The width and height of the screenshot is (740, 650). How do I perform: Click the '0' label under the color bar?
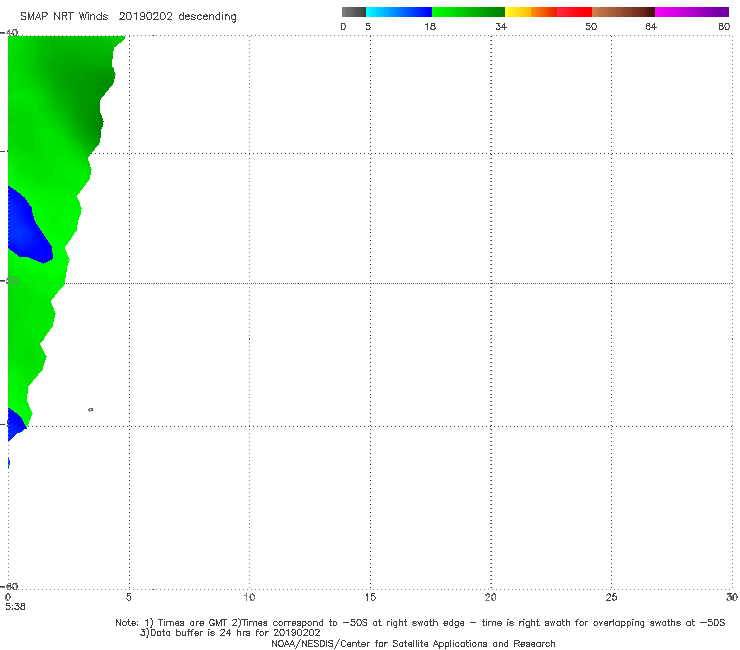pyautogui.click(x=343, y=27)
